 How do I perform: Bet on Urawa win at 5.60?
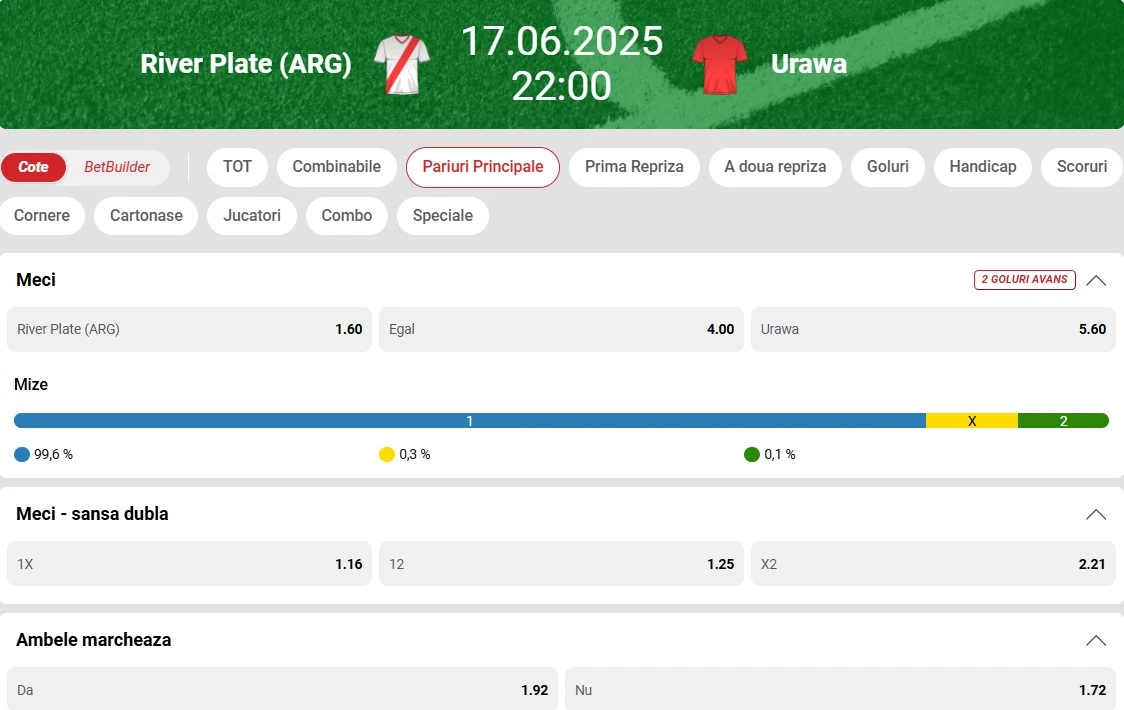pos(933,329)
